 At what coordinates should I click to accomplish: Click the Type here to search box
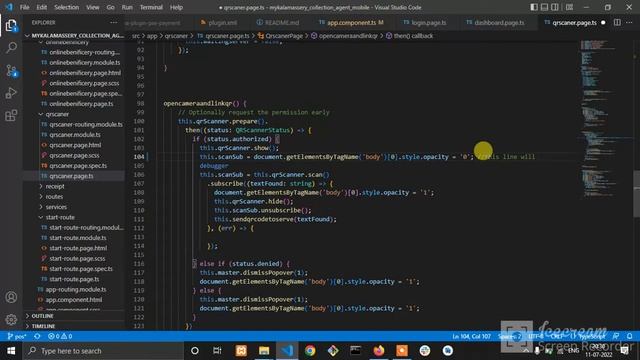[103, 351]
